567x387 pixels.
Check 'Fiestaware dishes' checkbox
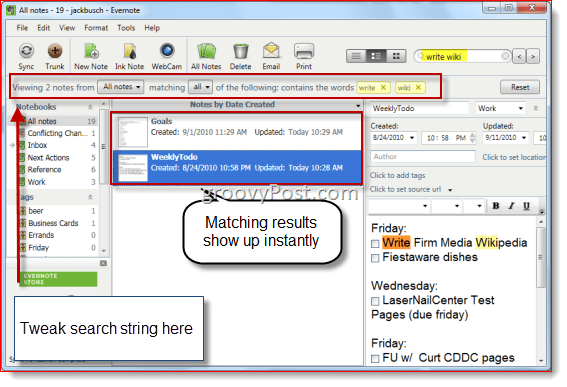[375, 258]
